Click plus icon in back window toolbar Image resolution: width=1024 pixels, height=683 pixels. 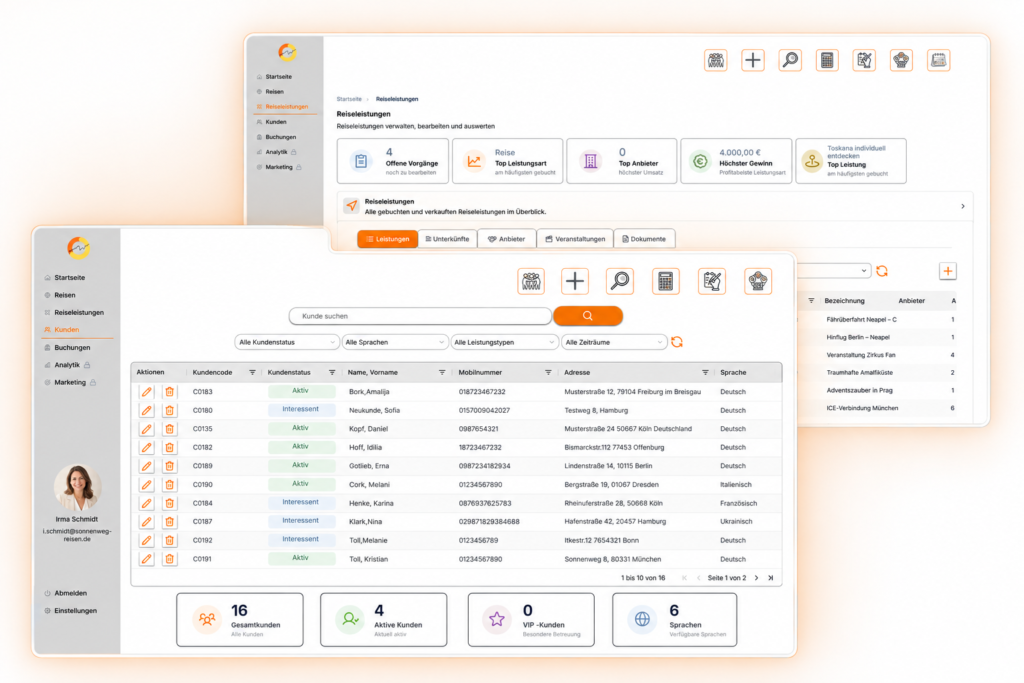753,61
